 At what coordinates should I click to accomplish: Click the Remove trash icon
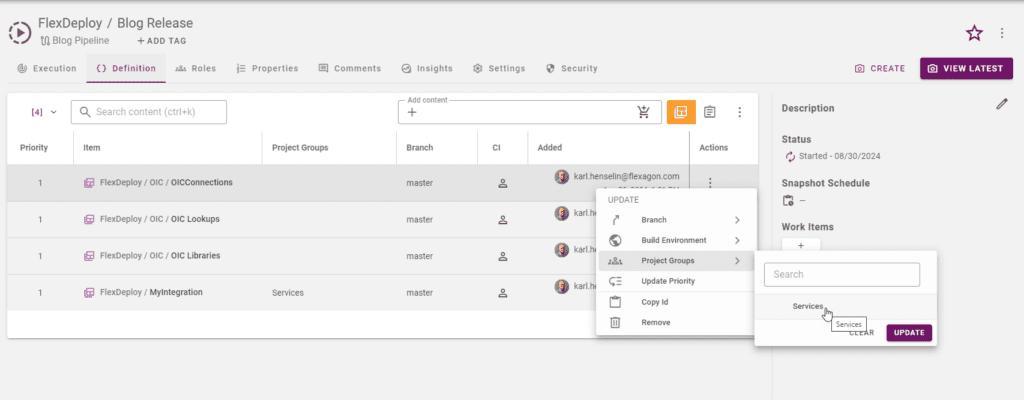615,322
